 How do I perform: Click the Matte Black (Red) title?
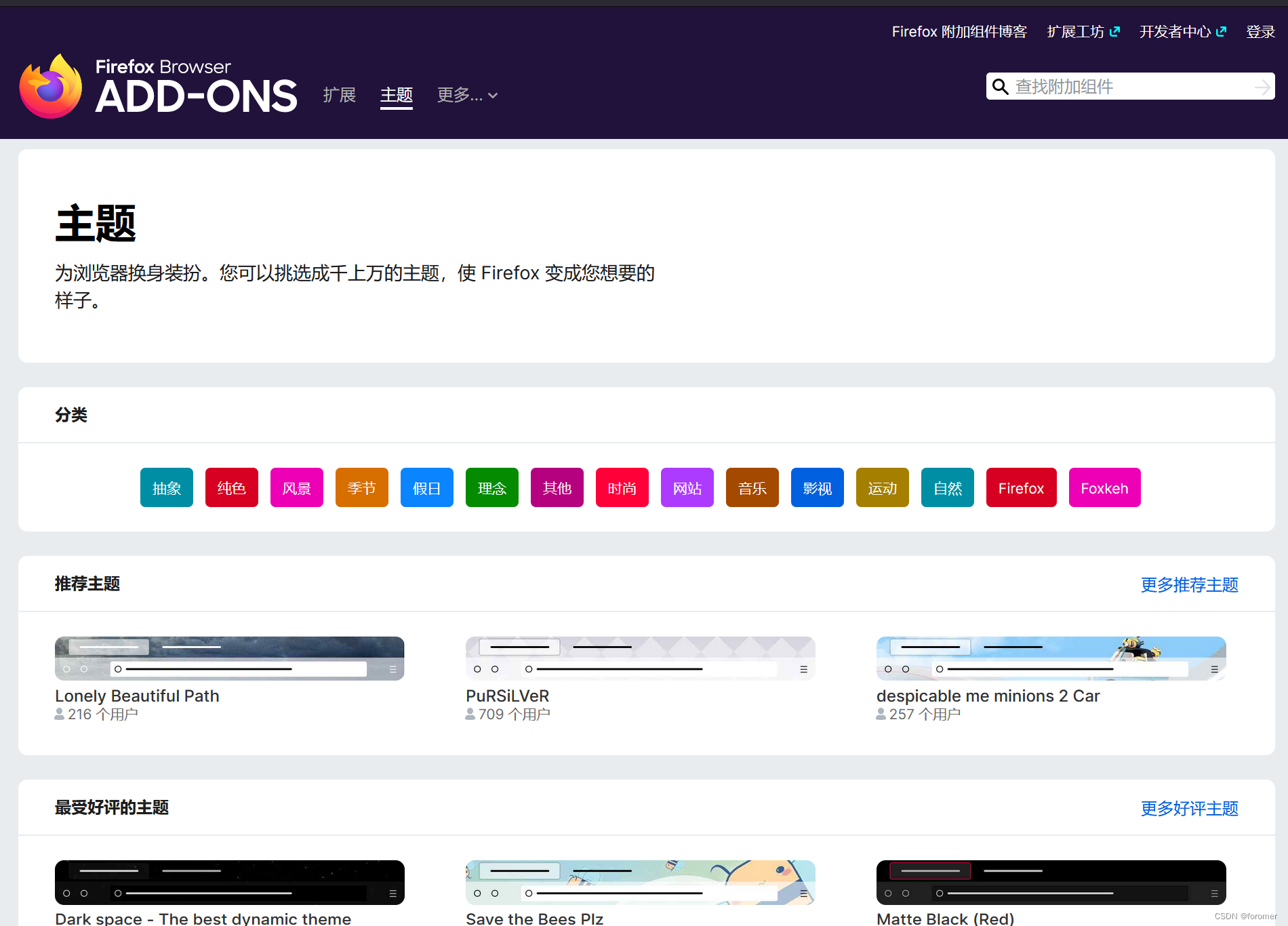[945, 919]
